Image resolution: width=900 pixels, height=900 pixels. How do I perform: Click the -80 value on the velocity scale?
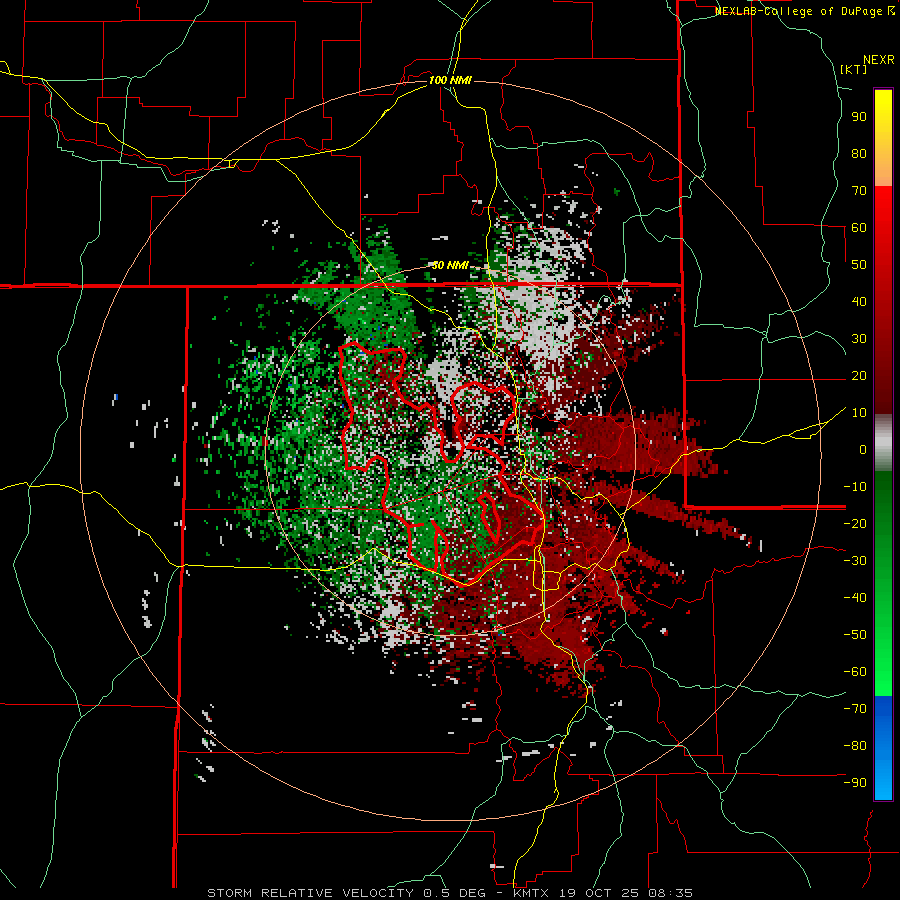click(x=855, y=746)
